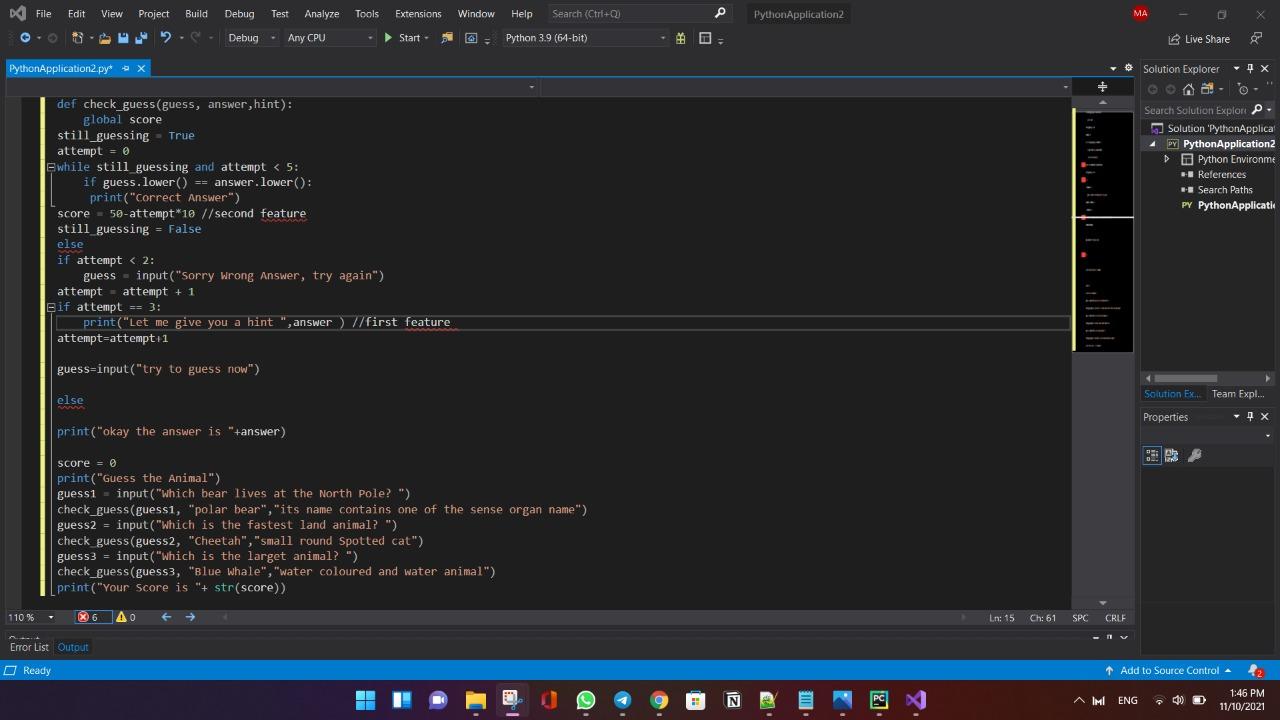Click the feedback icon next to Live Share
1280x720 pixels.
[1256, 38]
